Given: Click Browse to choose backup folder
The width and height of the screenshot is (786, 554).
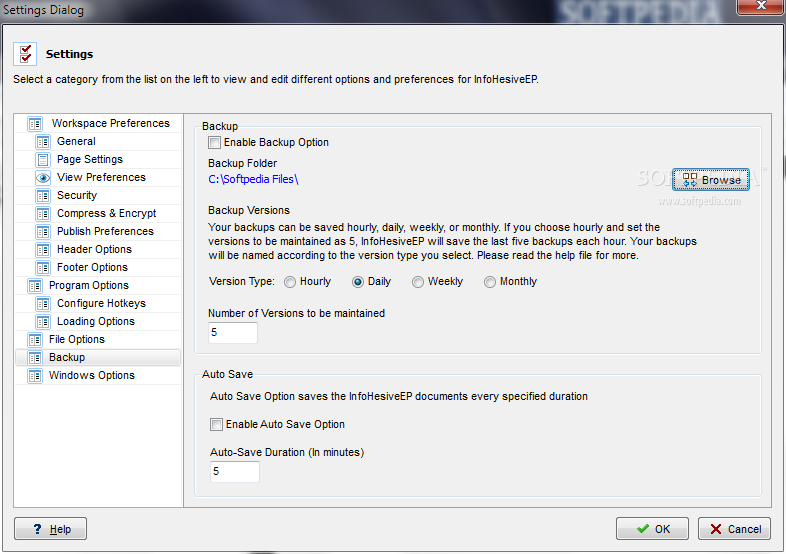Looking at the screenshot, I should point(711,179).
